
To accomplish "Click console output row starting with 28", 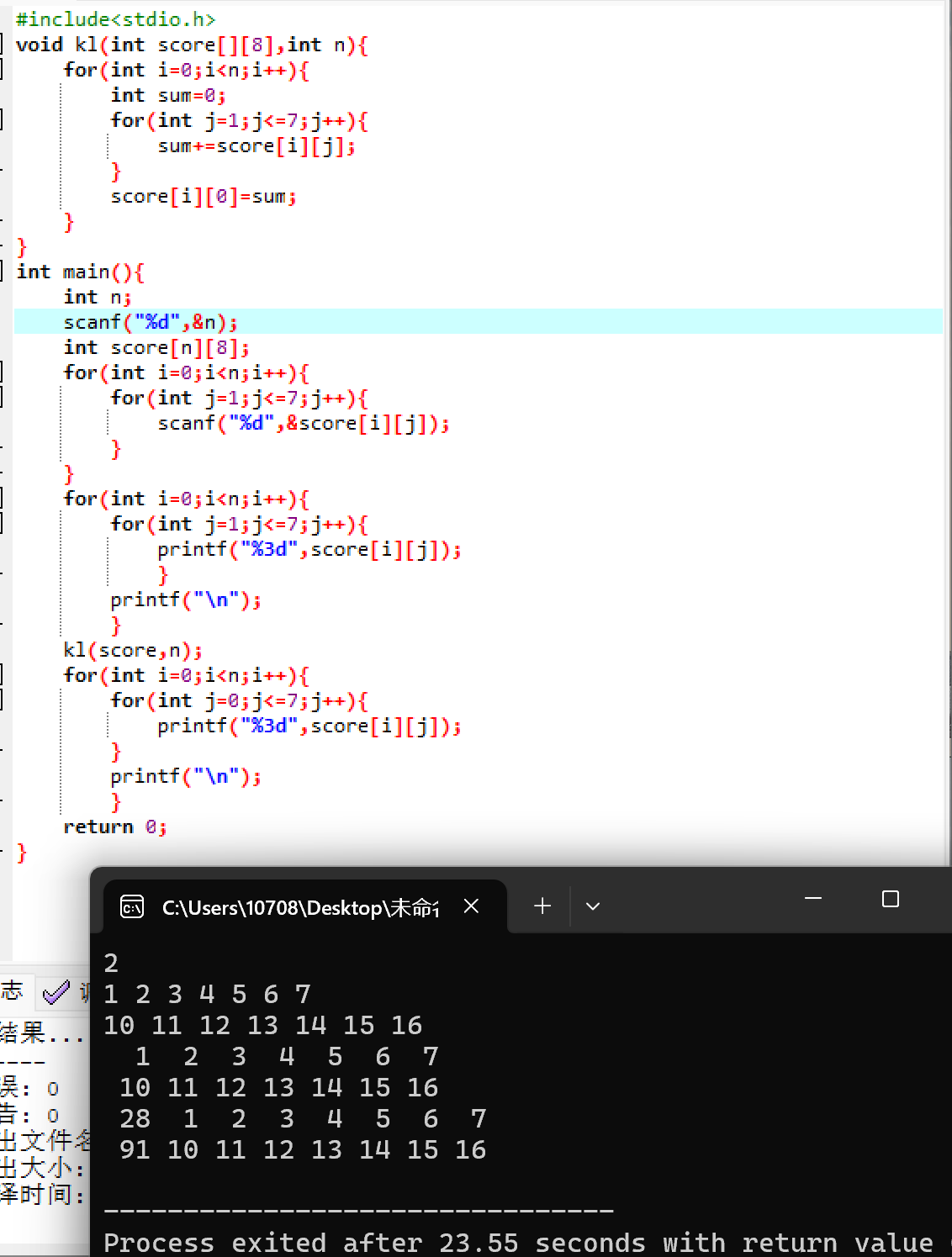I will point(303,1118).
